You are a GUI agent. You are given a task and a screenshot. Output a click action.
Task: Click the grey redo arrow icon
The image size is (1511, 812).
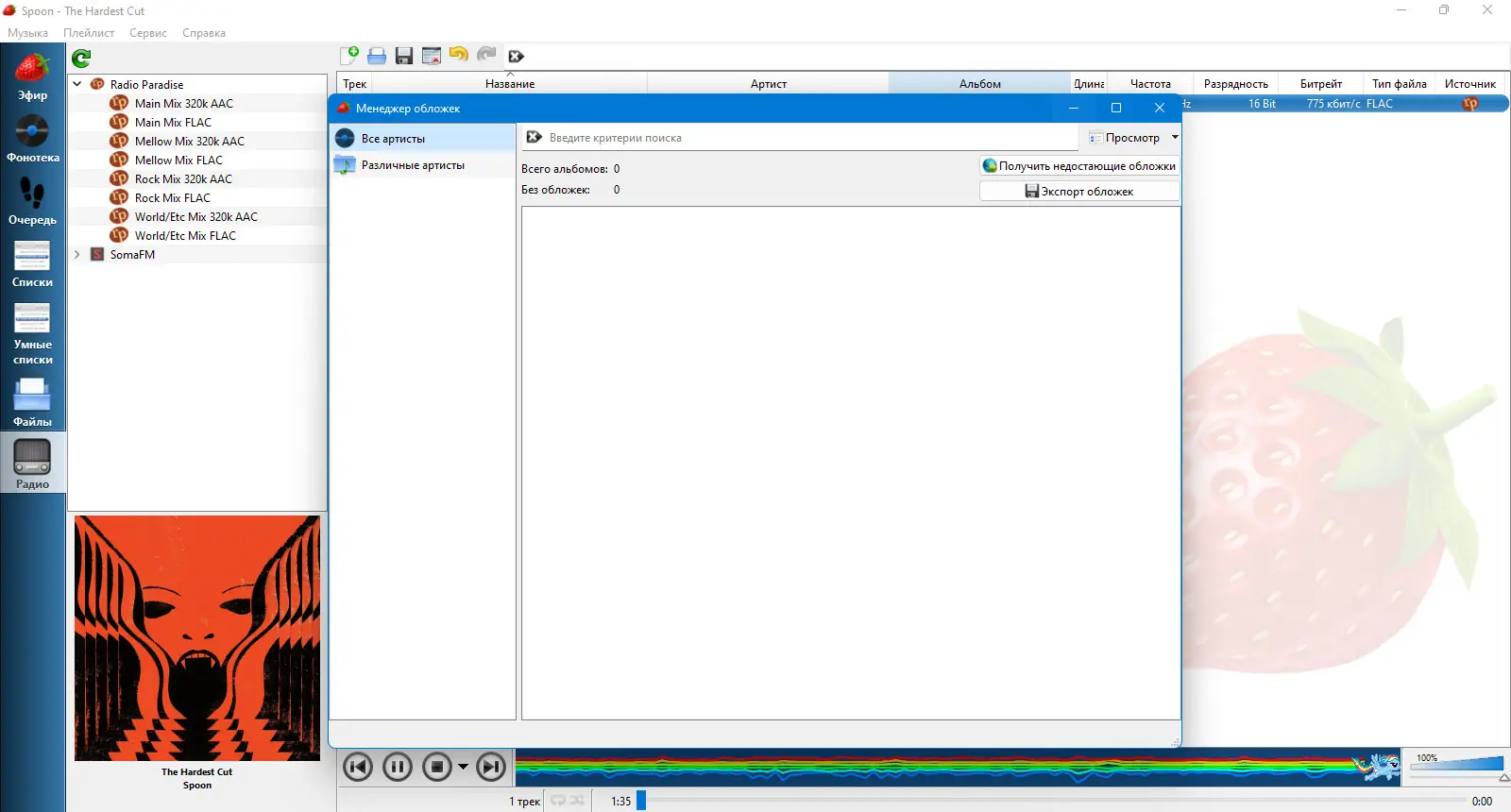486,55
